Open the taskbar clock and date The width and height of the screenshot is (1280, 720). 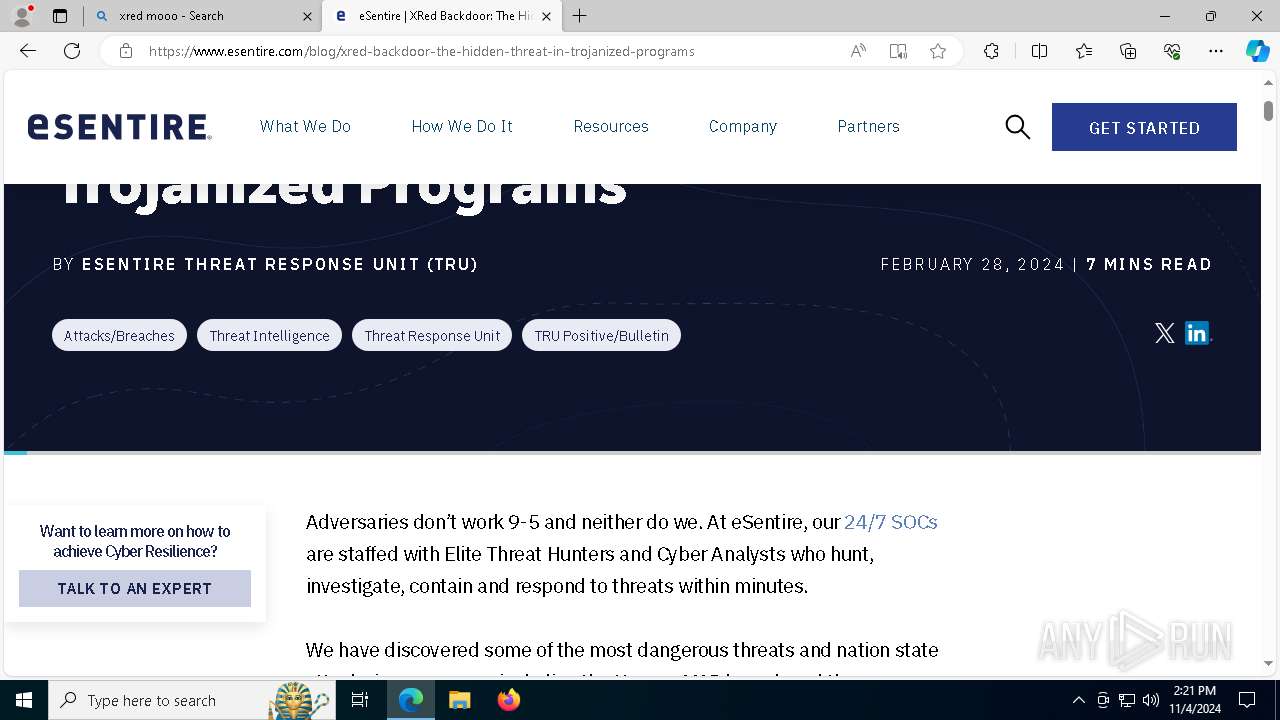point(1194,700)
